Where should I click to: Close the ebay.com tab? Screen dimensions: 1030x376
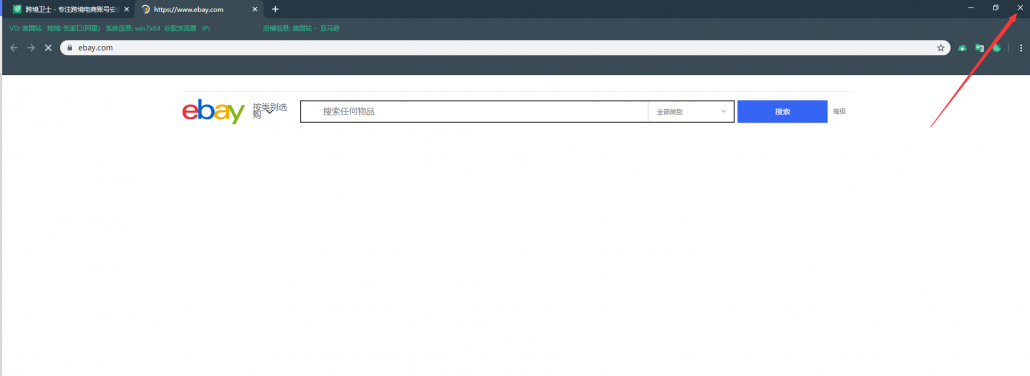256,9
